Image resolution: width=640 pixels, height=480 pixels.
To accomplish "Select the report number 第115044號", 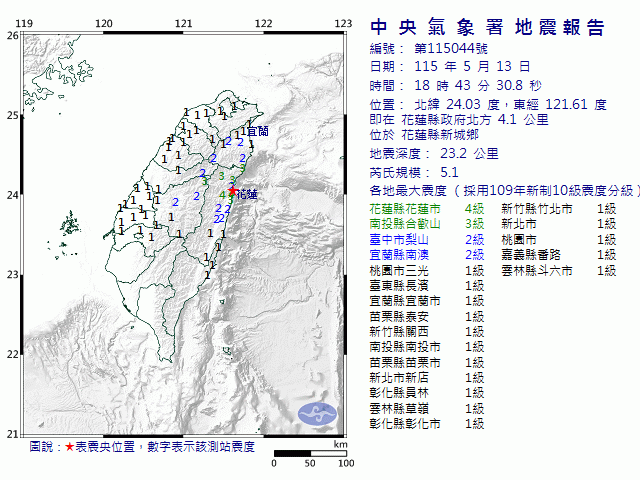I will click(x=451, y=49).
